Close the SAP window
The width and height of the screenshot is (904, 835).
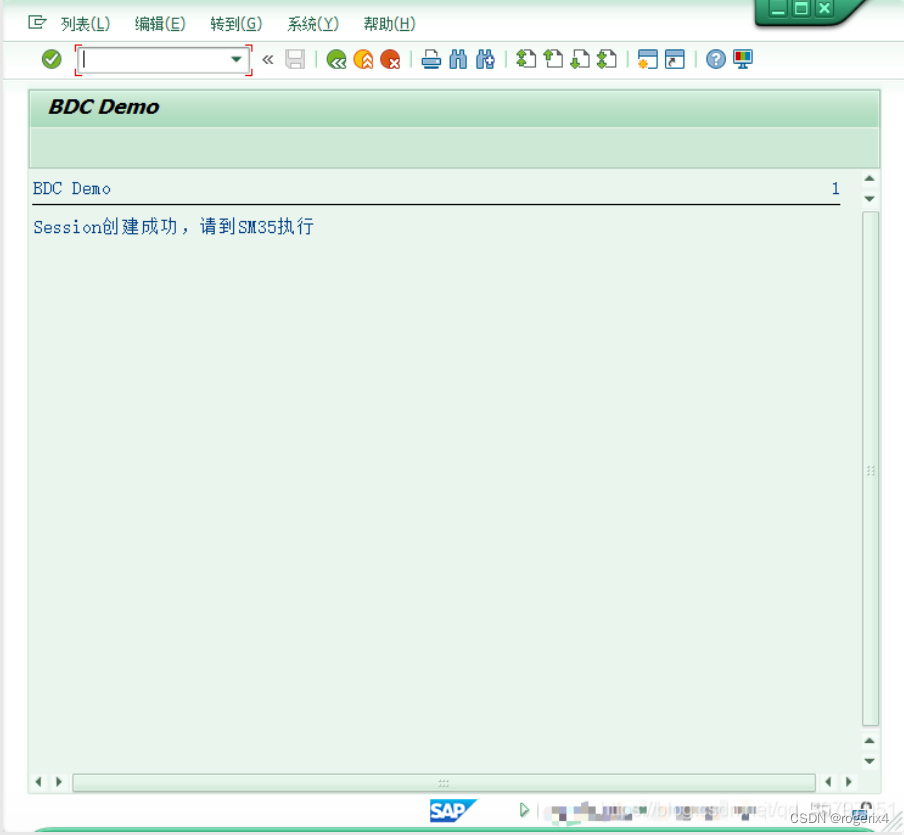[x=825, y=9]
